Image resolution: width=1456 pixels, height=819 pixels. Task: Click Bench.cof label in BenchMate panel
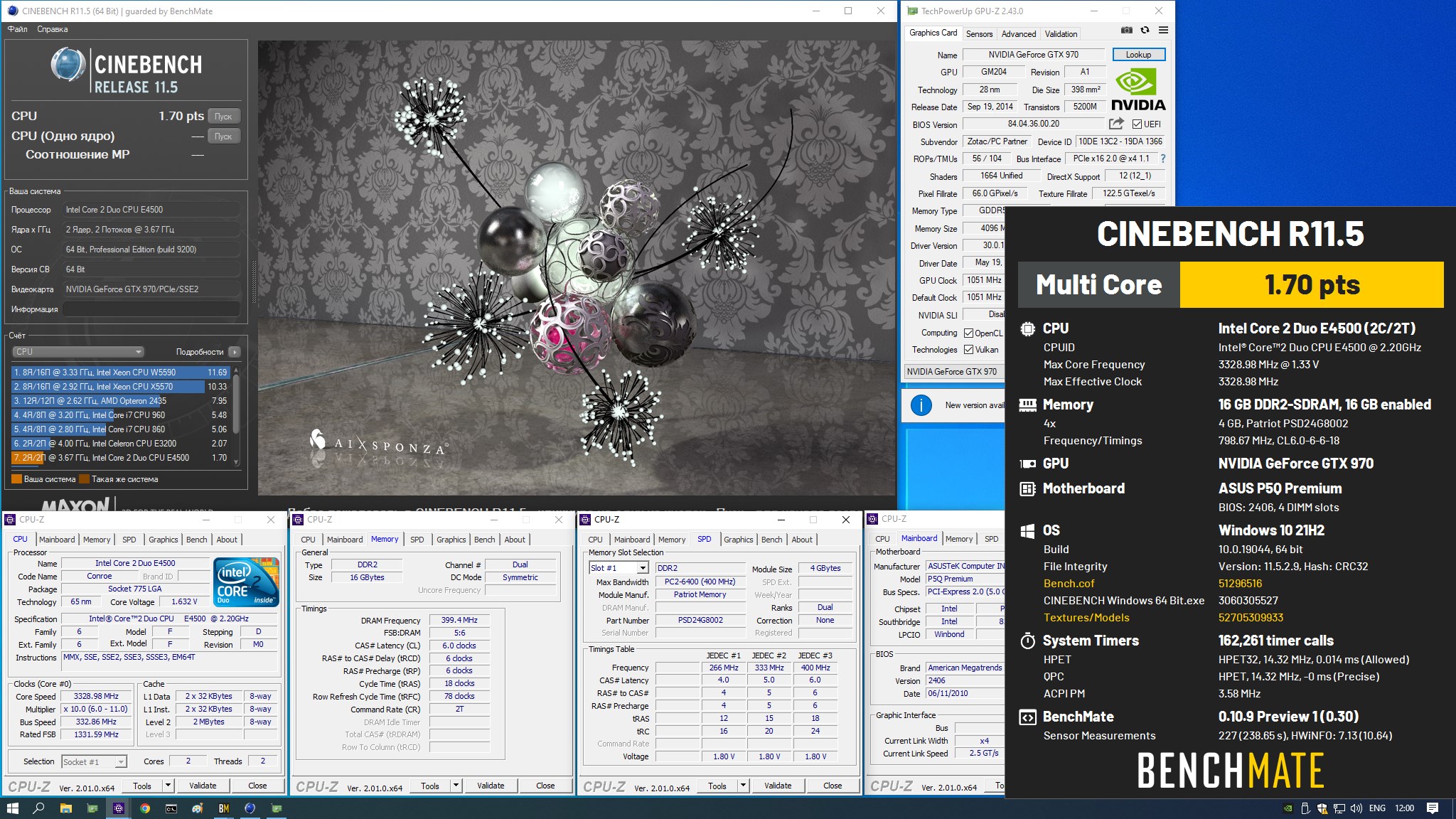tap(1069, 584)
